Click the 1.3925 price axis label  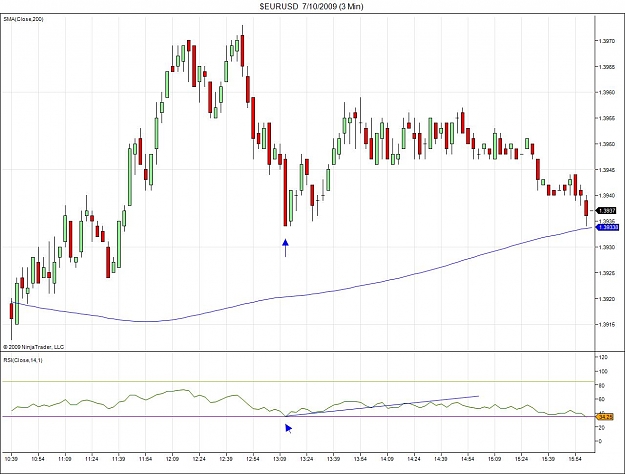coord(607,273)
